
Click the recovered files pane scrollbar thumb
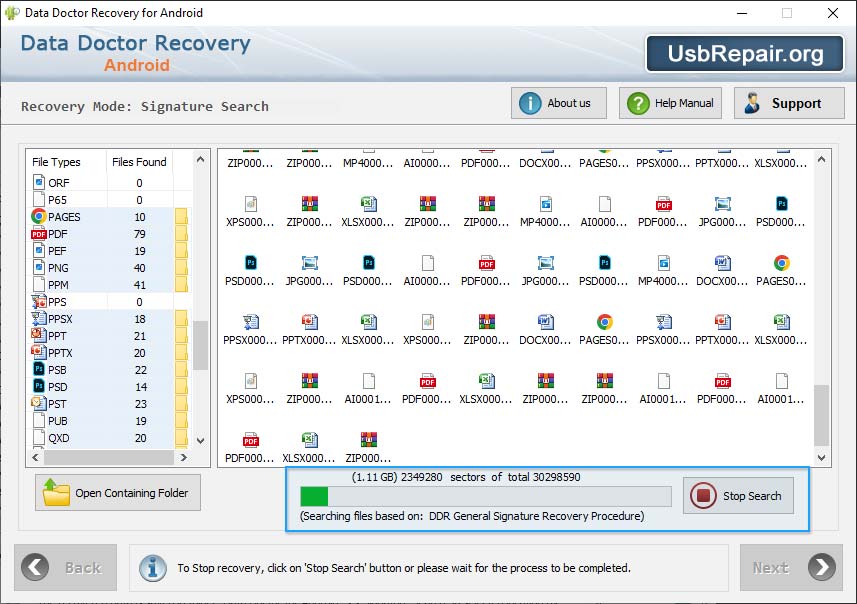coord(821,415)
